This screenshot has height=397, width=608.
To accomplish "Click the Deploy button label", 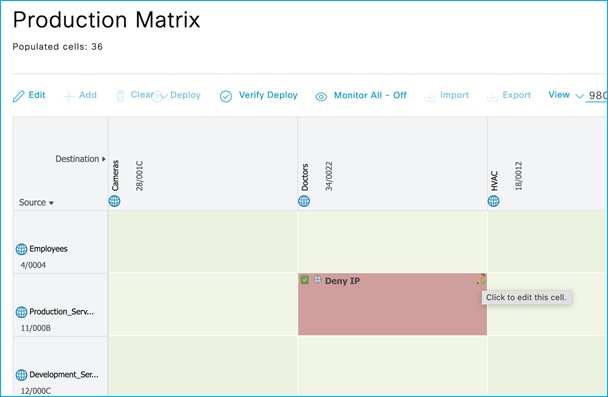I will coord(185,95).
